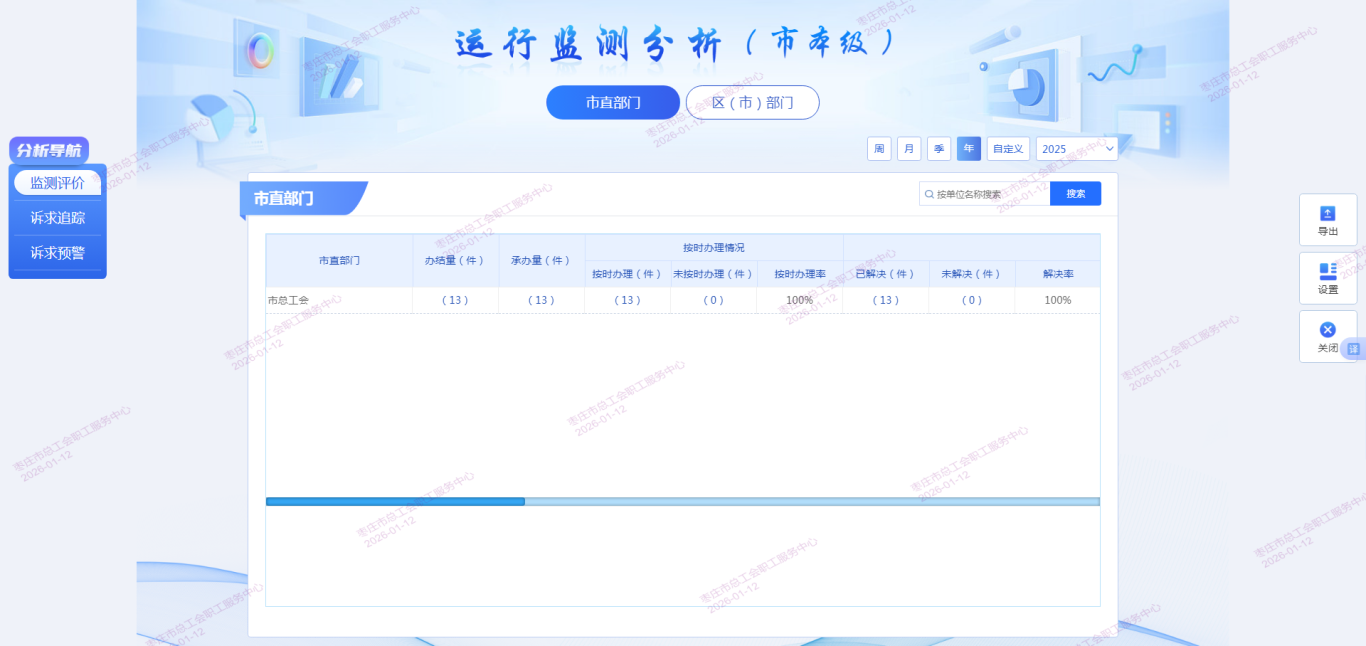Viewport: 1366px width, 646px height.
Task: Click the export (导出) icon
Action: (x=1327, y=213)
